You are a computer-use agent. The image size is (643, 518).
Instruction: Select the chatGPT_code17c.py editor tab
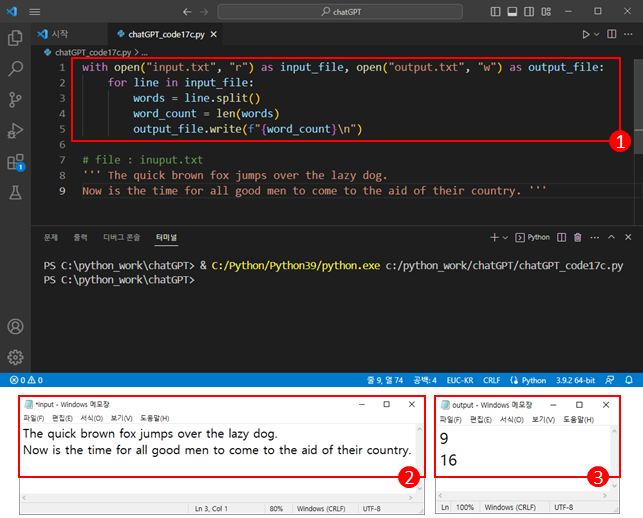click(x=166, y=34)
